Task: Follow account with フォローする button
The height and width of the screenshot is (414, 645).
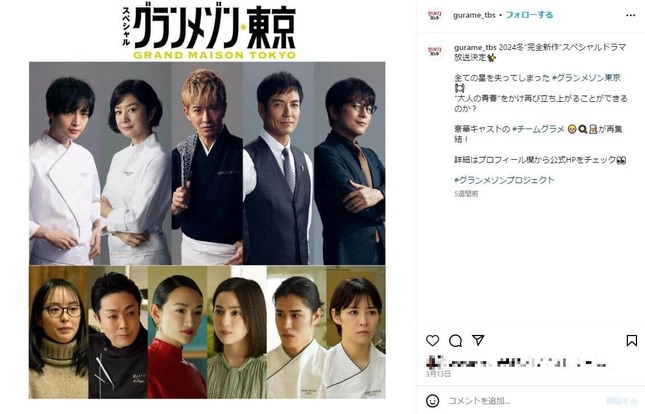Action: click(x=529, y=15)
